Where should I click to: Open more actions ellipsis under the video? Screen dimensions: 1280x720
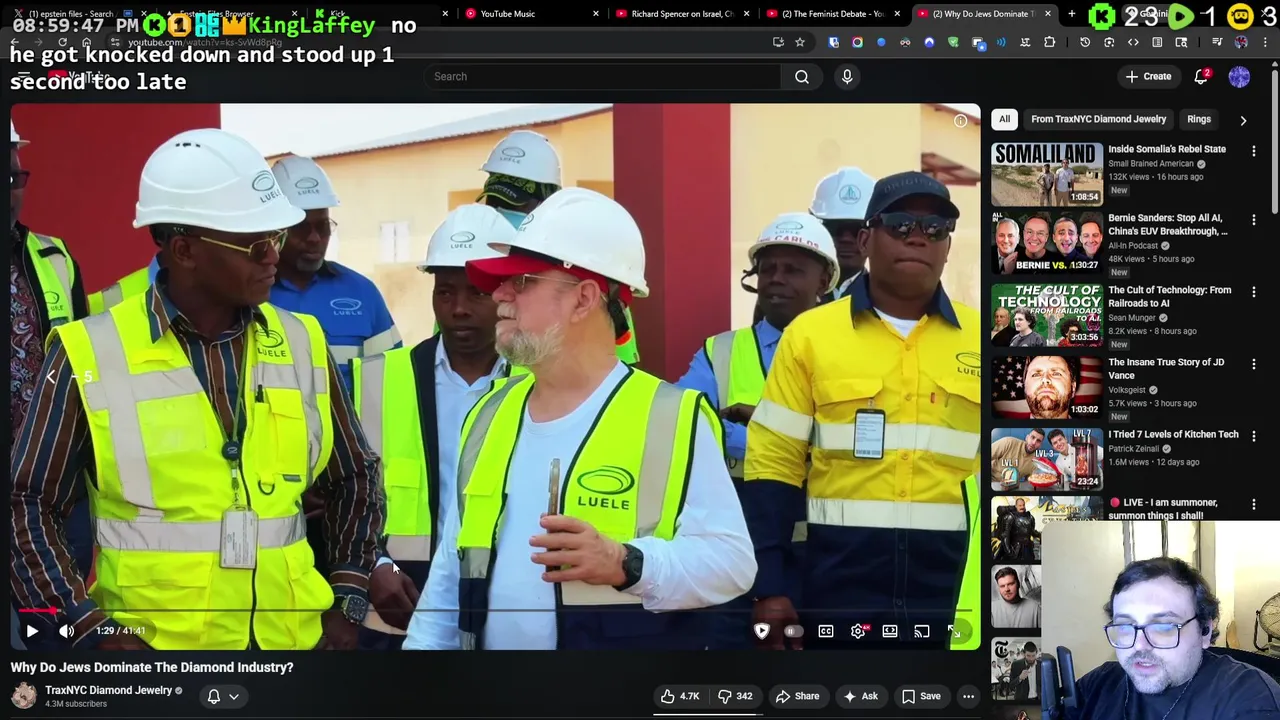(968, 696)
